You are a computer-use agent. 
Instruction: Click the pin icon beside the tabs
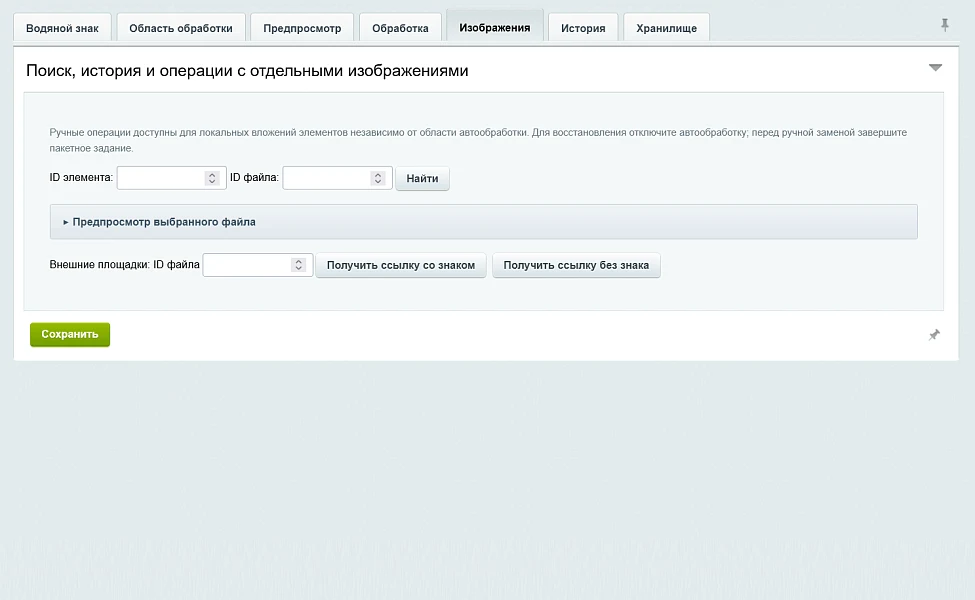[945, 25]
